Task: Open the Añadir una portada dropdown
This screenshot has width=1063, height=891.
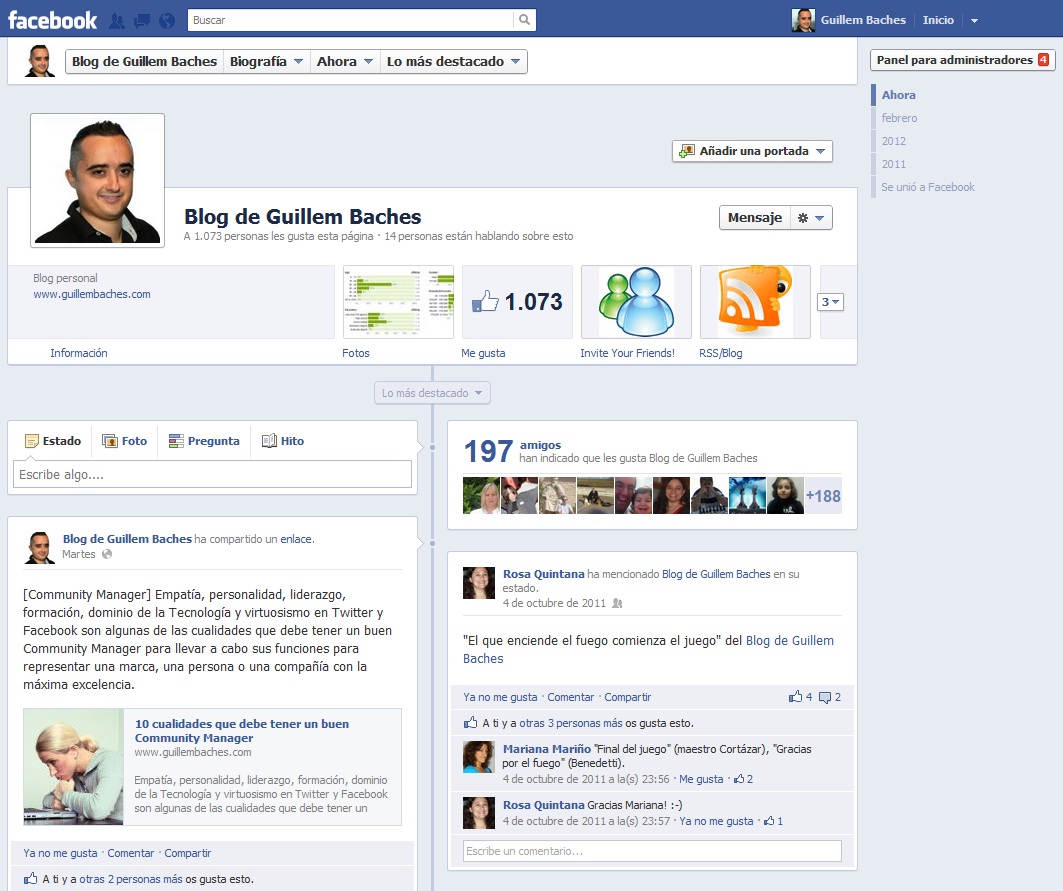Action: point(753,151)
